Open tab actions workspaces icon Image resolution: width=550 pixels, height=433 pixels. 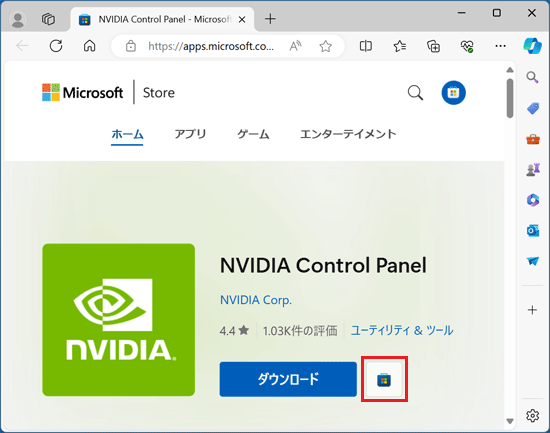pos(48,19)
